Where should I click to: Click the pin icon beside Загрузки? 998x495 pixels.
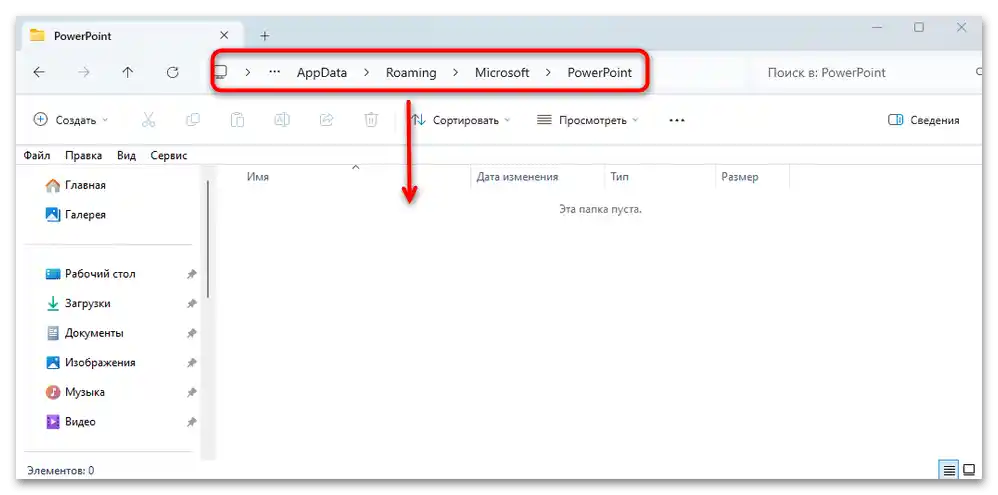(x=191, y=304)
